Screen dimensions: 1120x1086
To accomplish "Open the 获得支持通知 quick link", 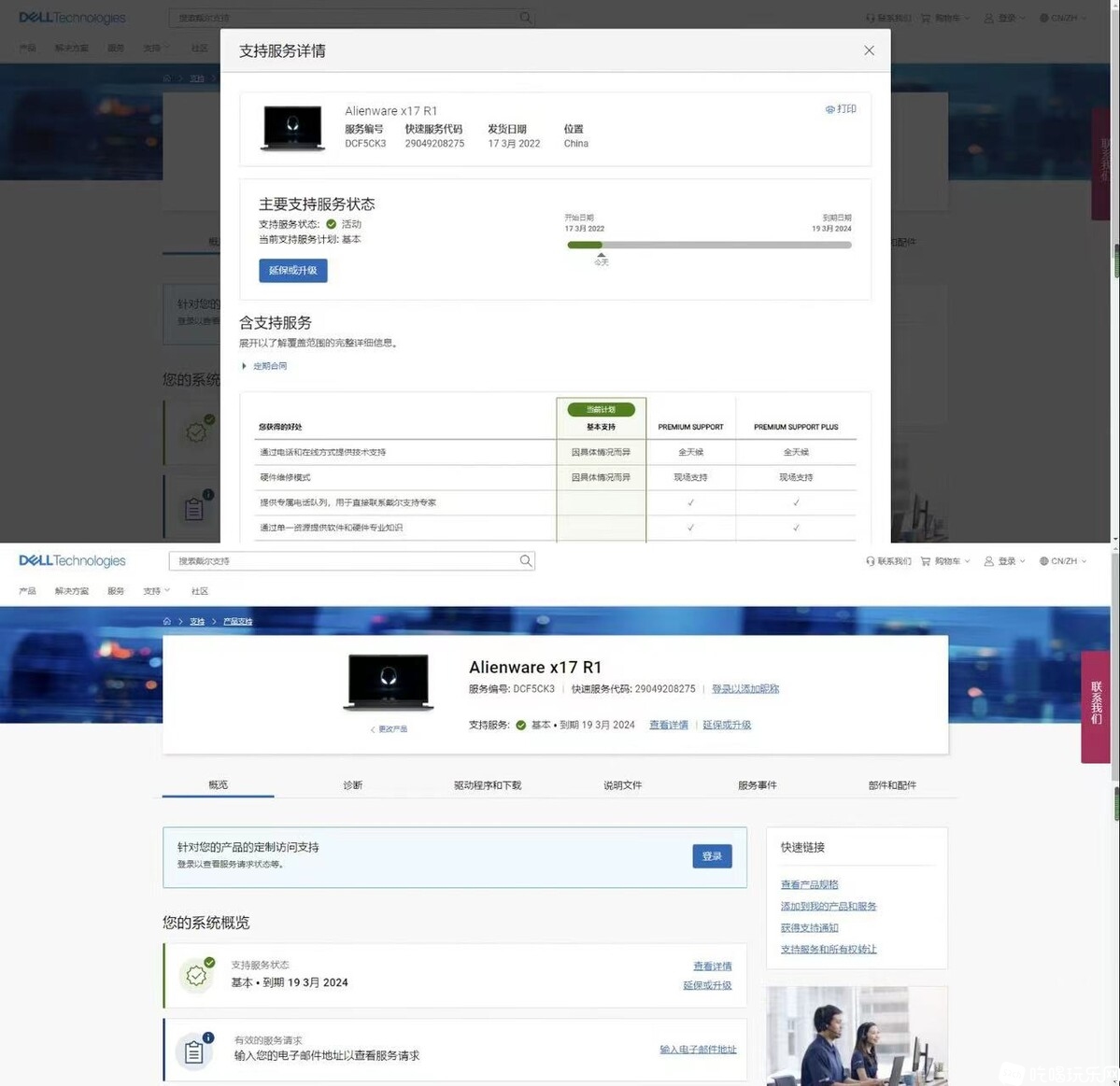I will (x=809, y=927).
